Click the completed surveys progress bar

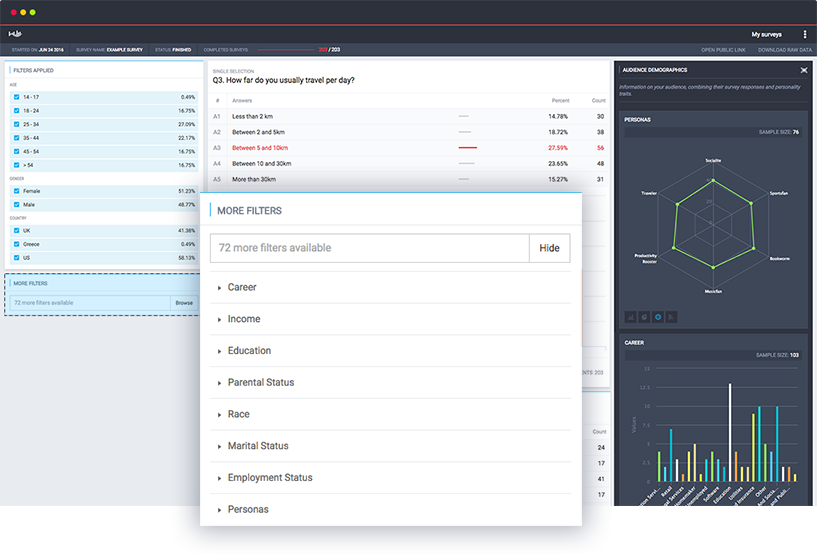click(286, 50)
